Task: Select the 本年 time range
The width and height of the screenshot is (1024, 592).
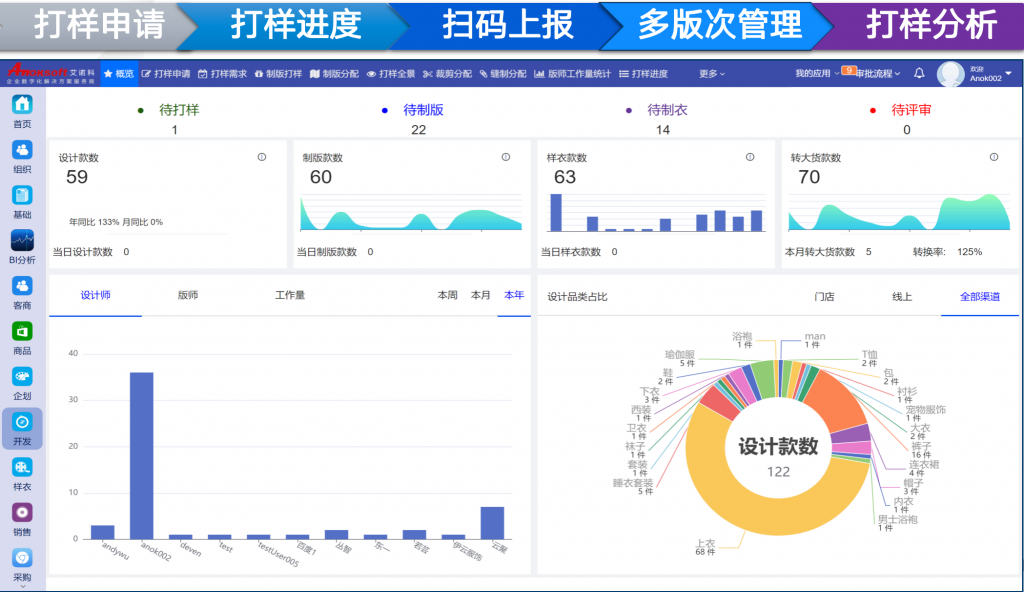Action: [514, 295]
